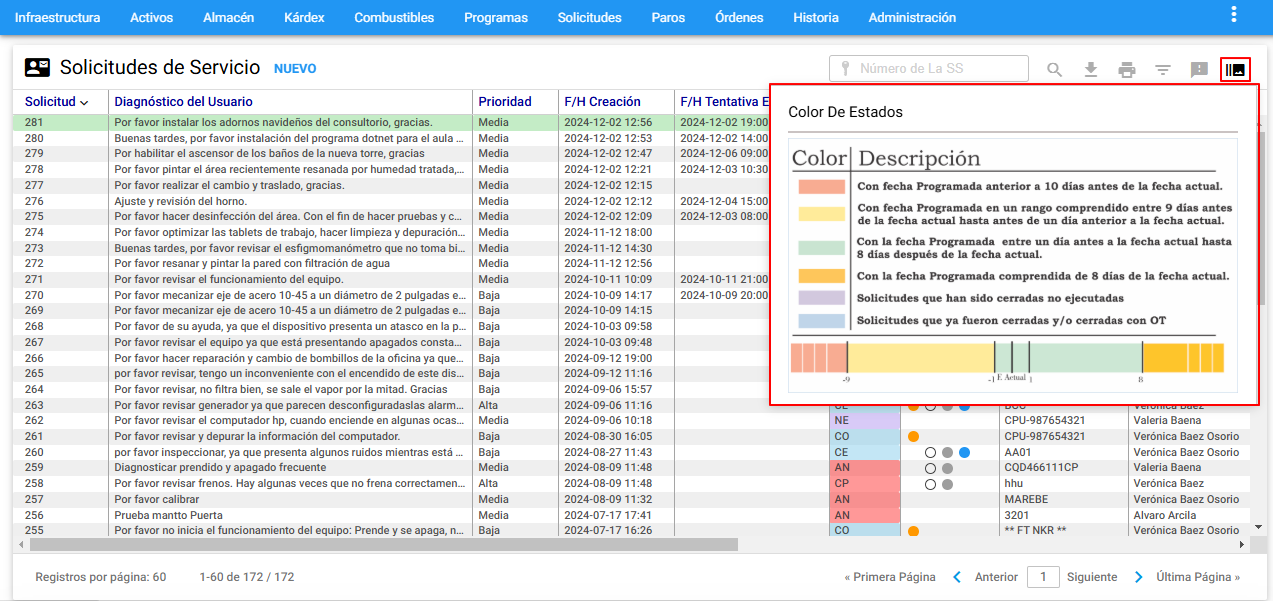1273x601 pixels.
Task: Click the Prioridad column header
Action: coord(504,102)
